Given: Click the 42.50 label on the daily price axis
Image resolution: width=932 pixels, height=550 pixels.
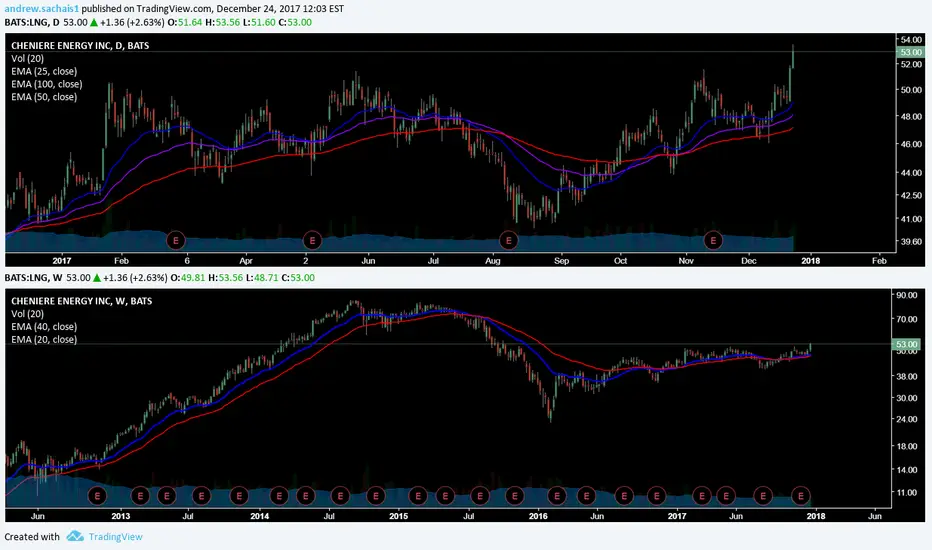Looking at the screenshot, I should [x=911, y=195].
